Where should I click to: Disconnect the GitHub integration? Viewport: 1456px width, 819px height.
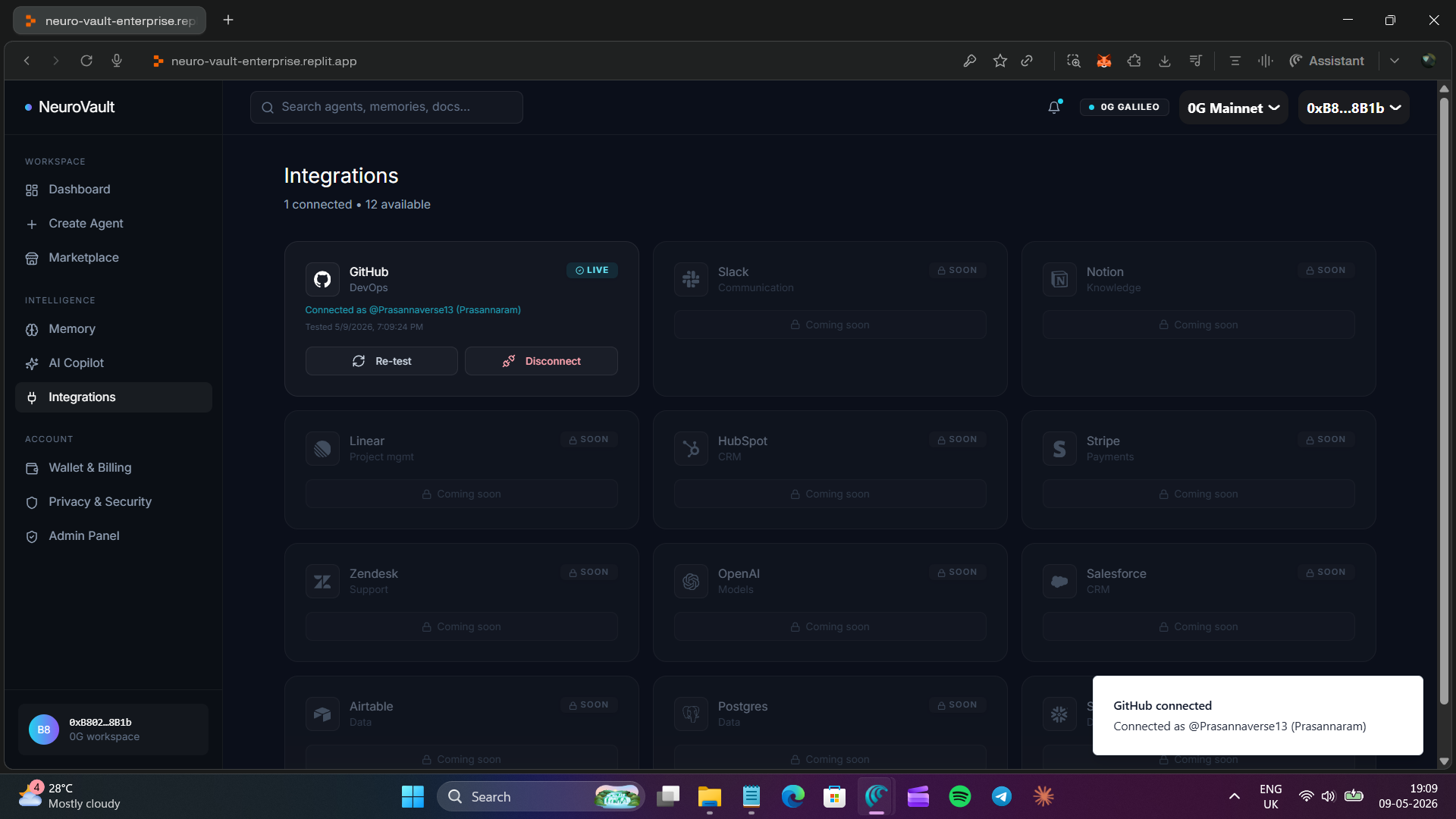click(x=541, y=361)
